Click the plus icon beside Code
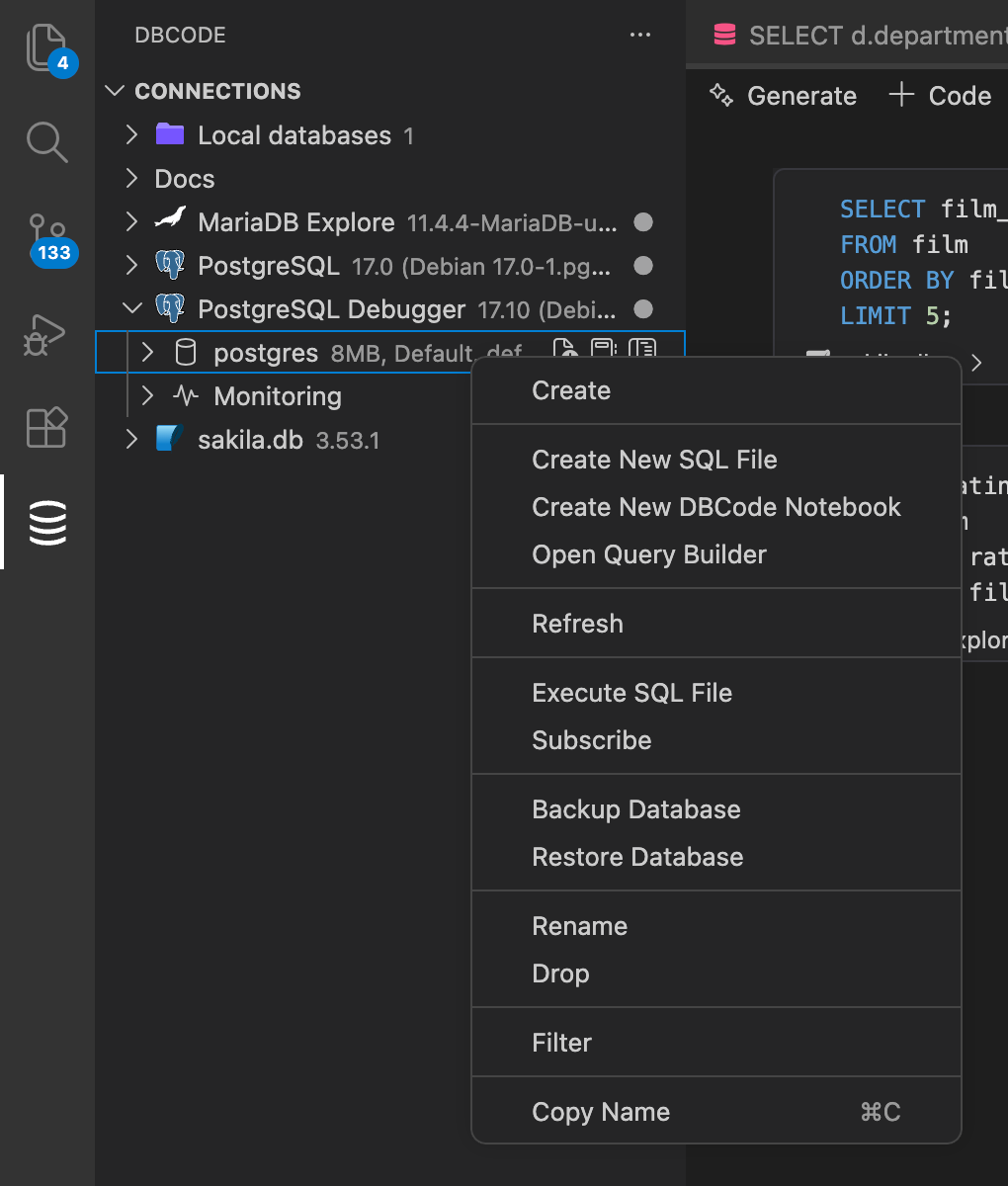Screen dimensions: 1008x1186 901,95
